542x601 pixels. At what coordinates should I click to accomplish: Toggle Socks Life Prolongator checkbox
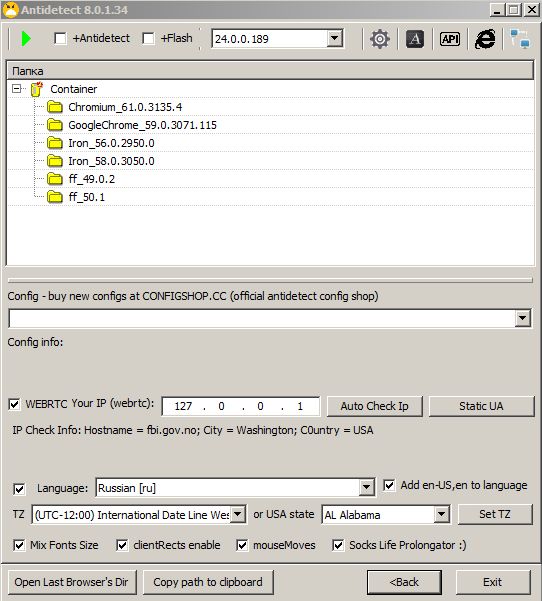[338, 545]
